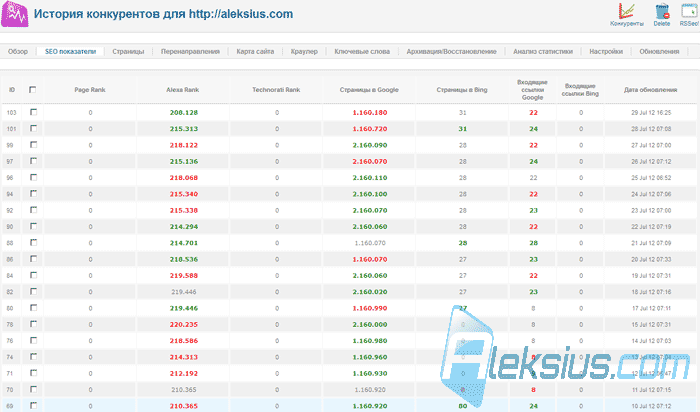This screenshot has width=700, height=412.
Task: Click the Technorati Rank column header
Action: click(276, 90)
